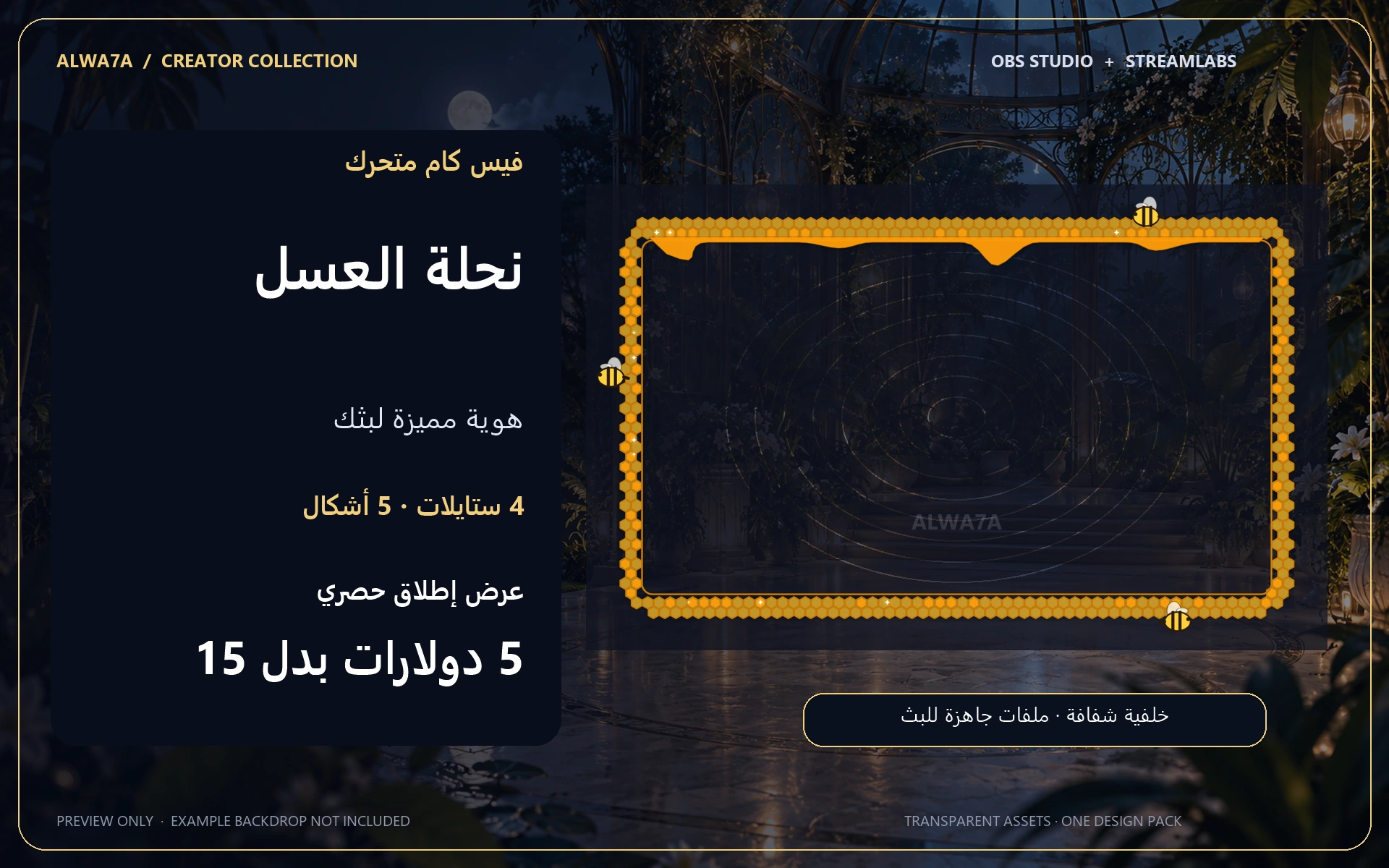Click the bee icon on the frame's top edge

[1146, 212]
